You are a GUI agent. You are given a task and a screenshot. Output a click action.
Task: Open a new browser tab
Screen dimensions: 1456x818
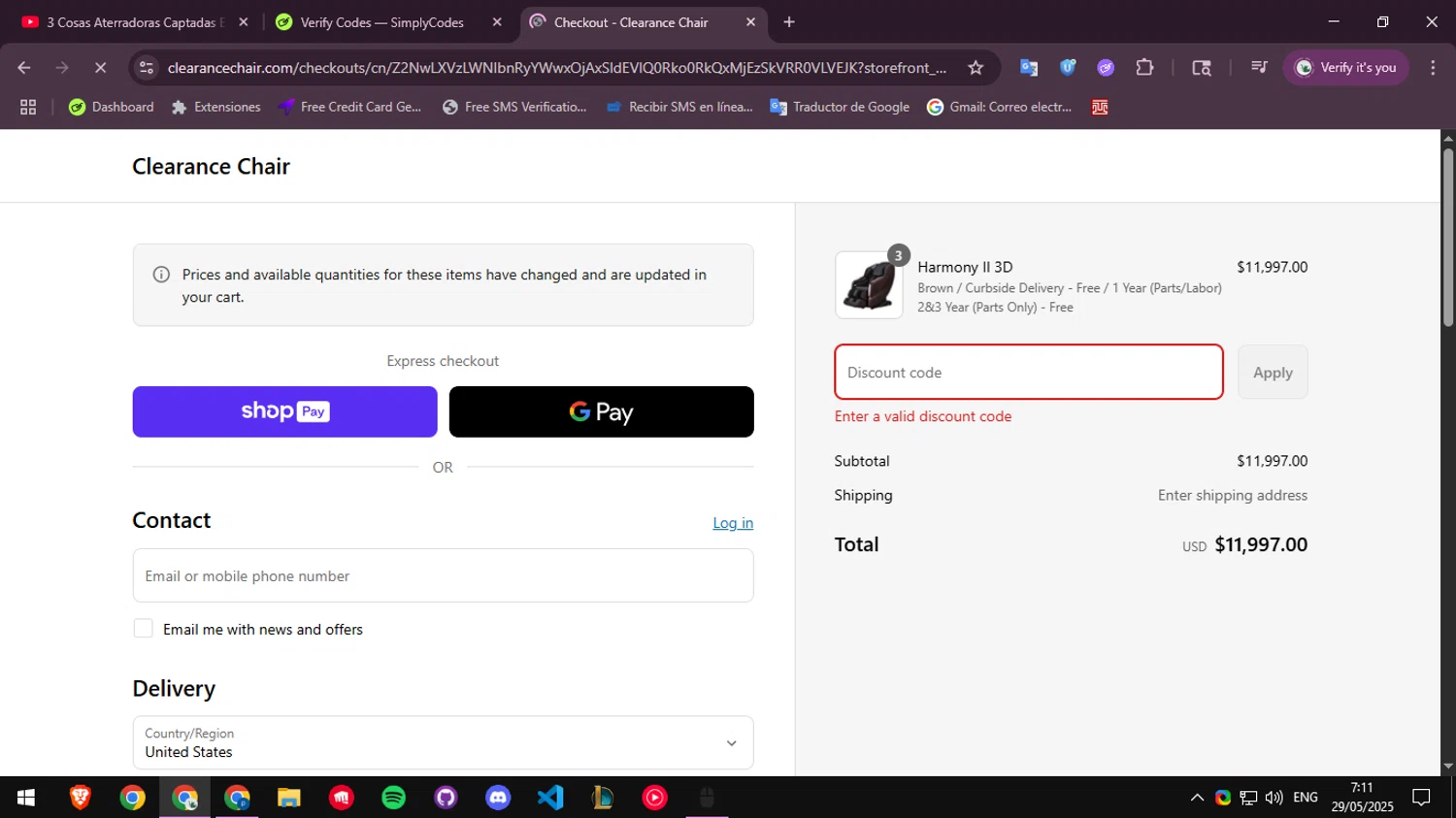click(x=789, y=22)
